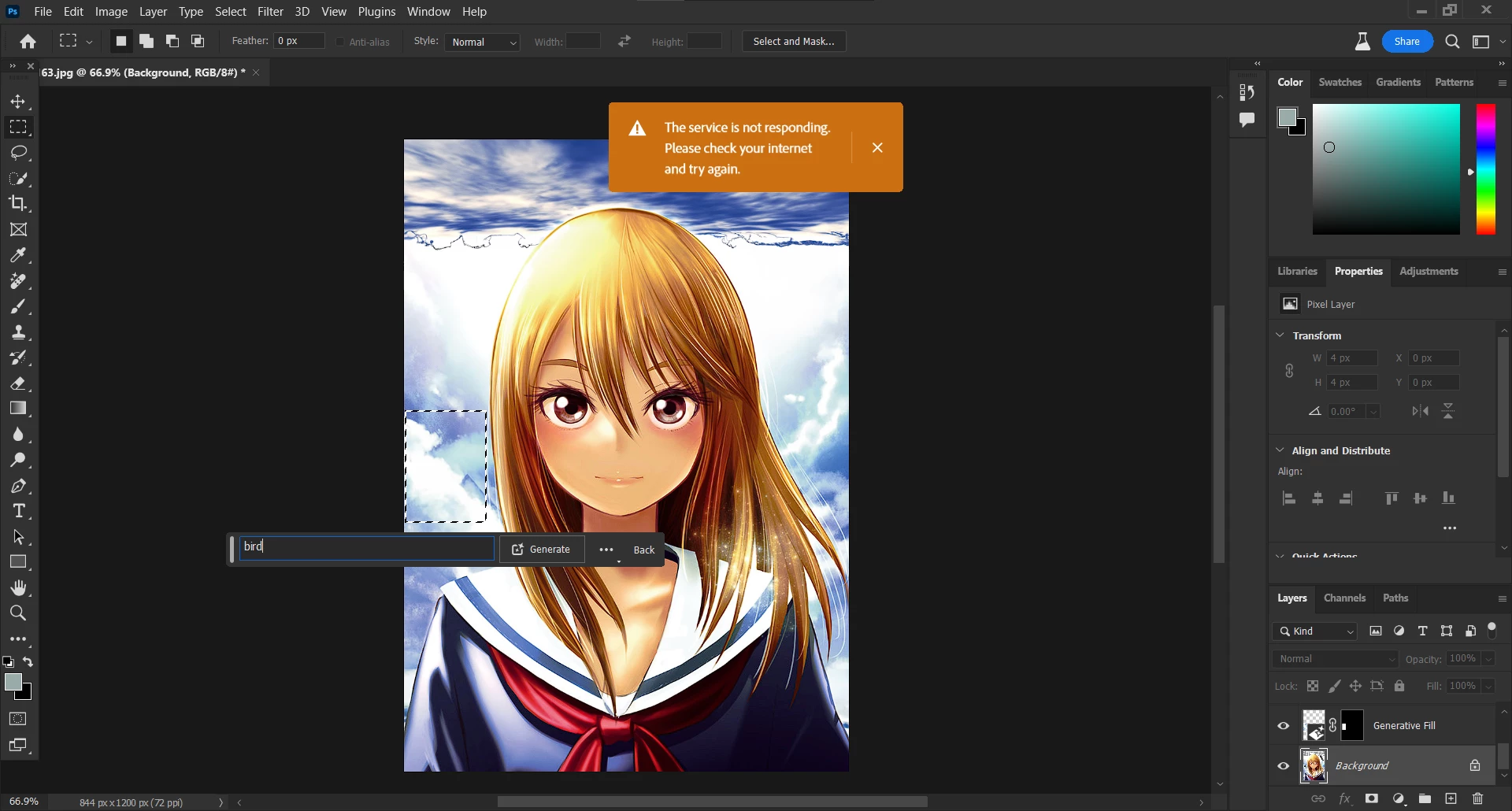Select the Clone Stamp tool
The width and height of the screenshot is (1512, 811).
(x=18, y=332)
